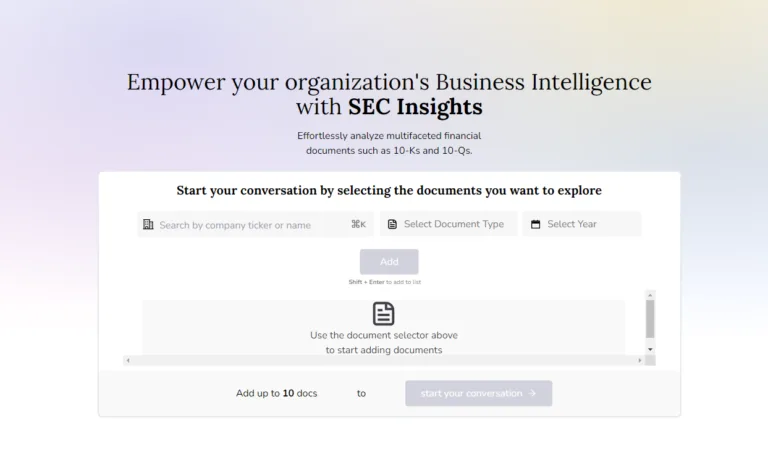Click the ⌘K shortcut hint

click(x=359, y=224)
